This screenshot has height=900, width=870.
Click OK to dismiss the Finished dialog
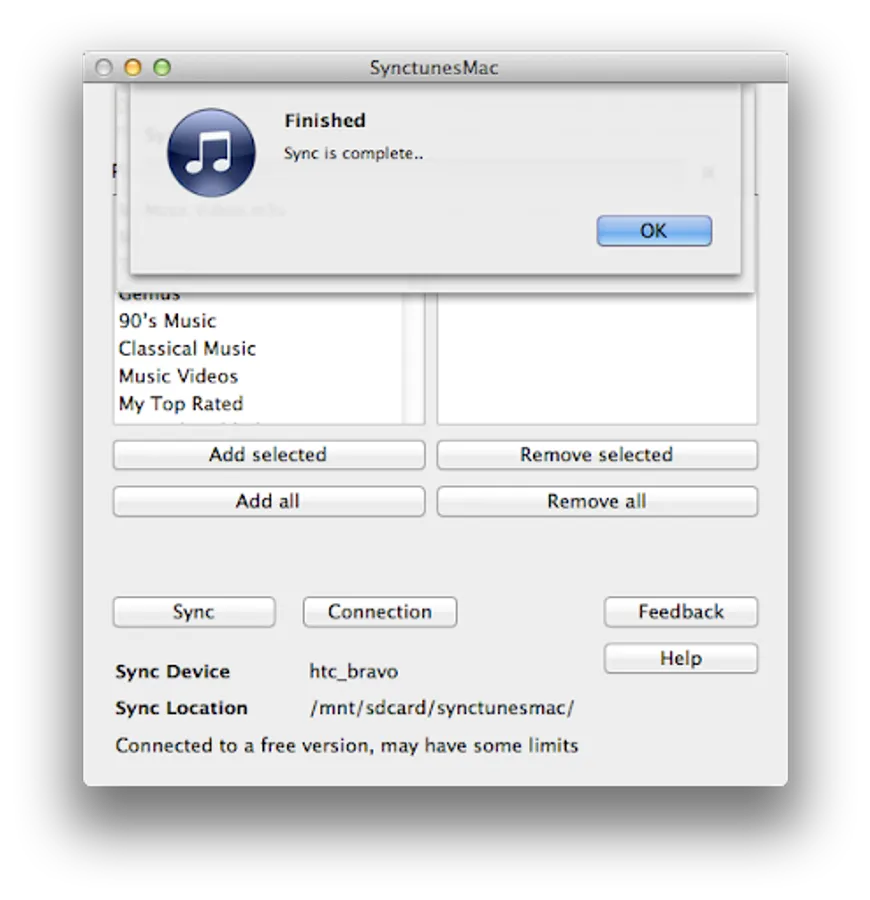click(654, 231)
